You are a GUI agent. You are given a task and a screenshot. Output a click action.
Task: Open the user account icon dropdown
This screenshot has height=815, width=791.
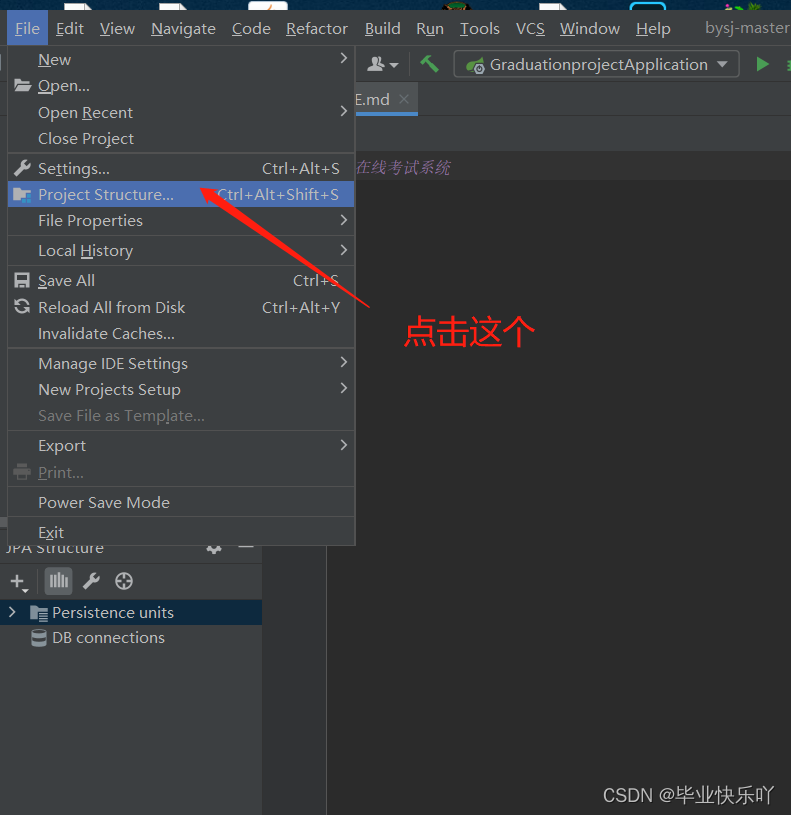[383, 64]
